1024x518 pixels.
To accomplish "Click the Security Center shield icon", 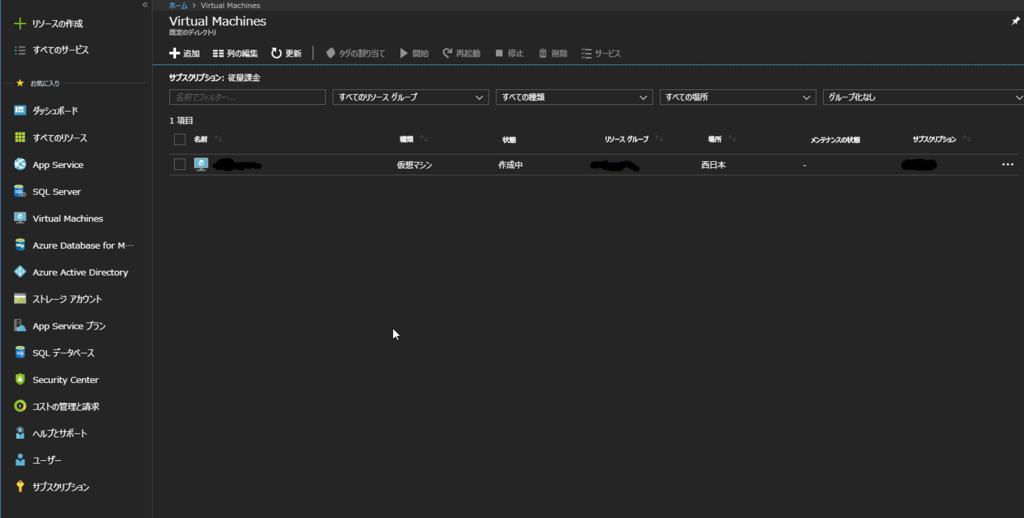I will pos(20,380).
